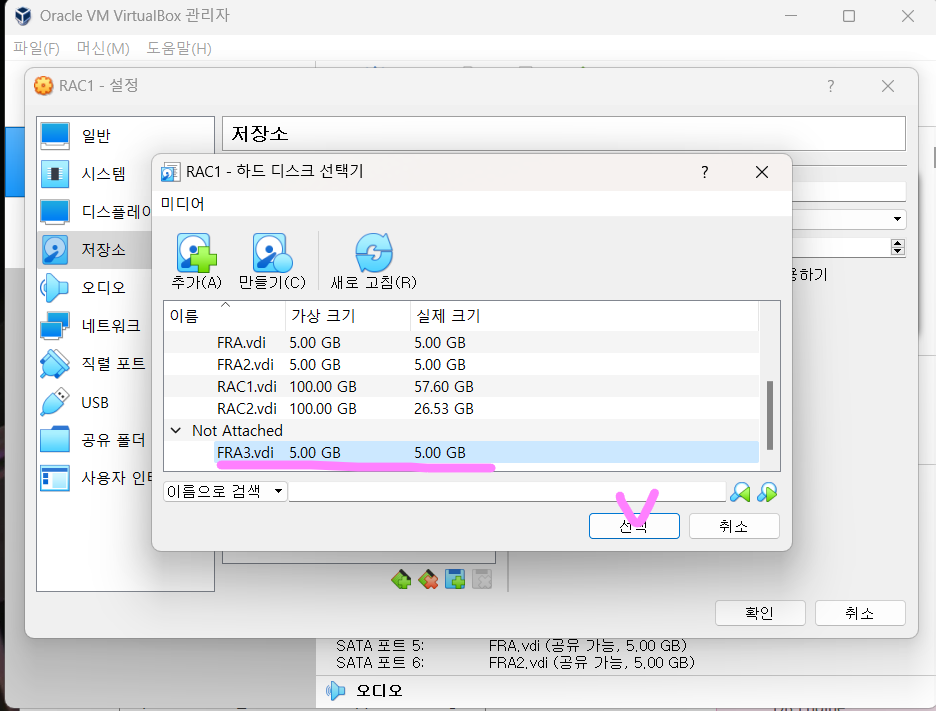The image size is (936, 711).
Task: Click help button in hard disk selector
Action: pyautogui.click(x=705, y=173)
